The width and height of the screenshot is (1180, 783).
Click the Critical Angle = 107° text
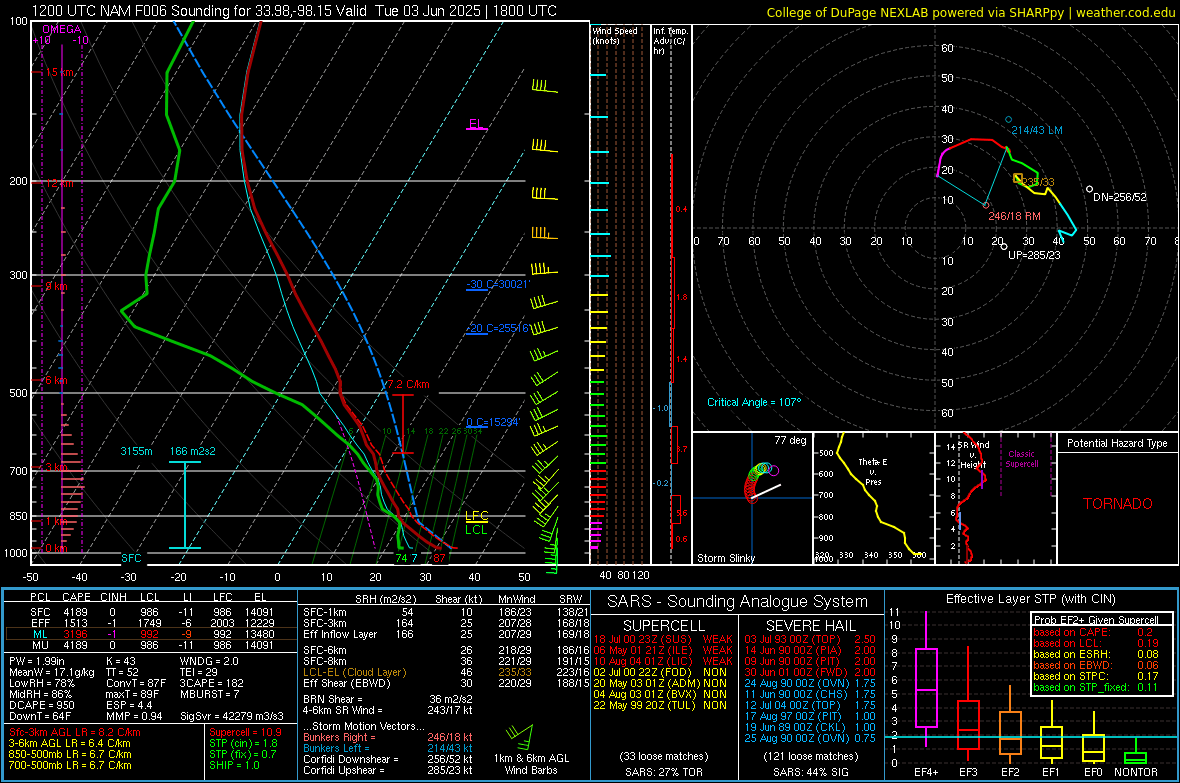coord(754,402)
